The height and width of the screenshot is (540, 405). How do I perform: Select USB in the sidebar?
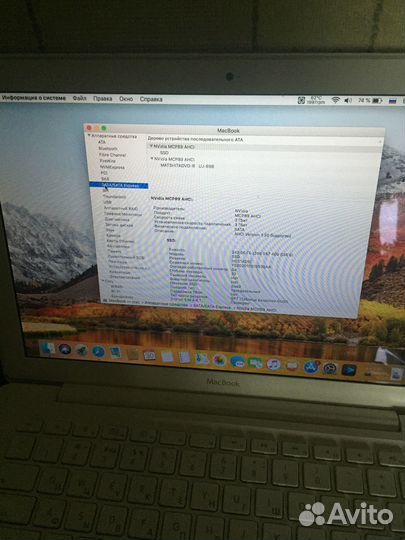107,202
